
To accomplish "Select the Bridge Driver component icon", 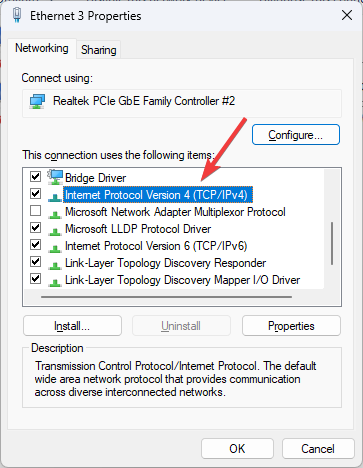I will click(55, 177).
